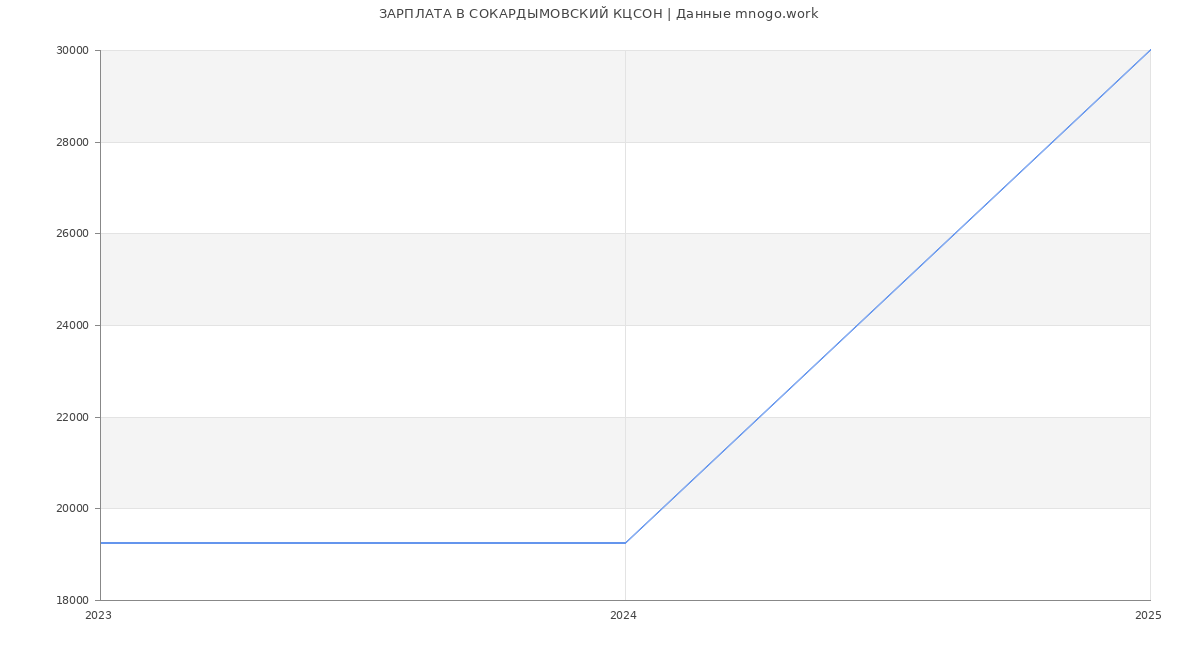Click the gray band between 28000 and 30000
The image size is (1200, 650).
pyautogui.click(x=625, y=96)
